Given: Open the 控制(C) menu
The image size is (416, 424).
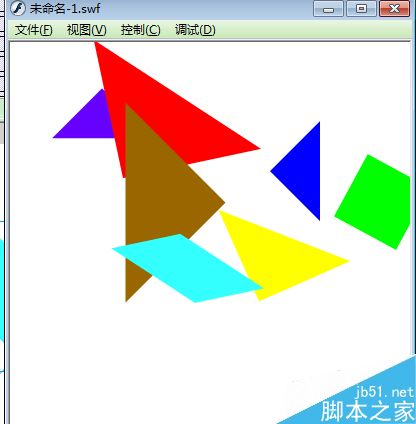Looking at the screenshot, I should point(141,30).
